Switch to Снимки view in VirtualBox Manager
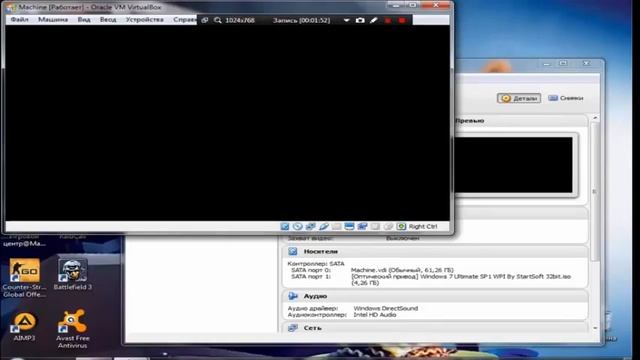The image size is (640, 360). (x=566, y=98)
